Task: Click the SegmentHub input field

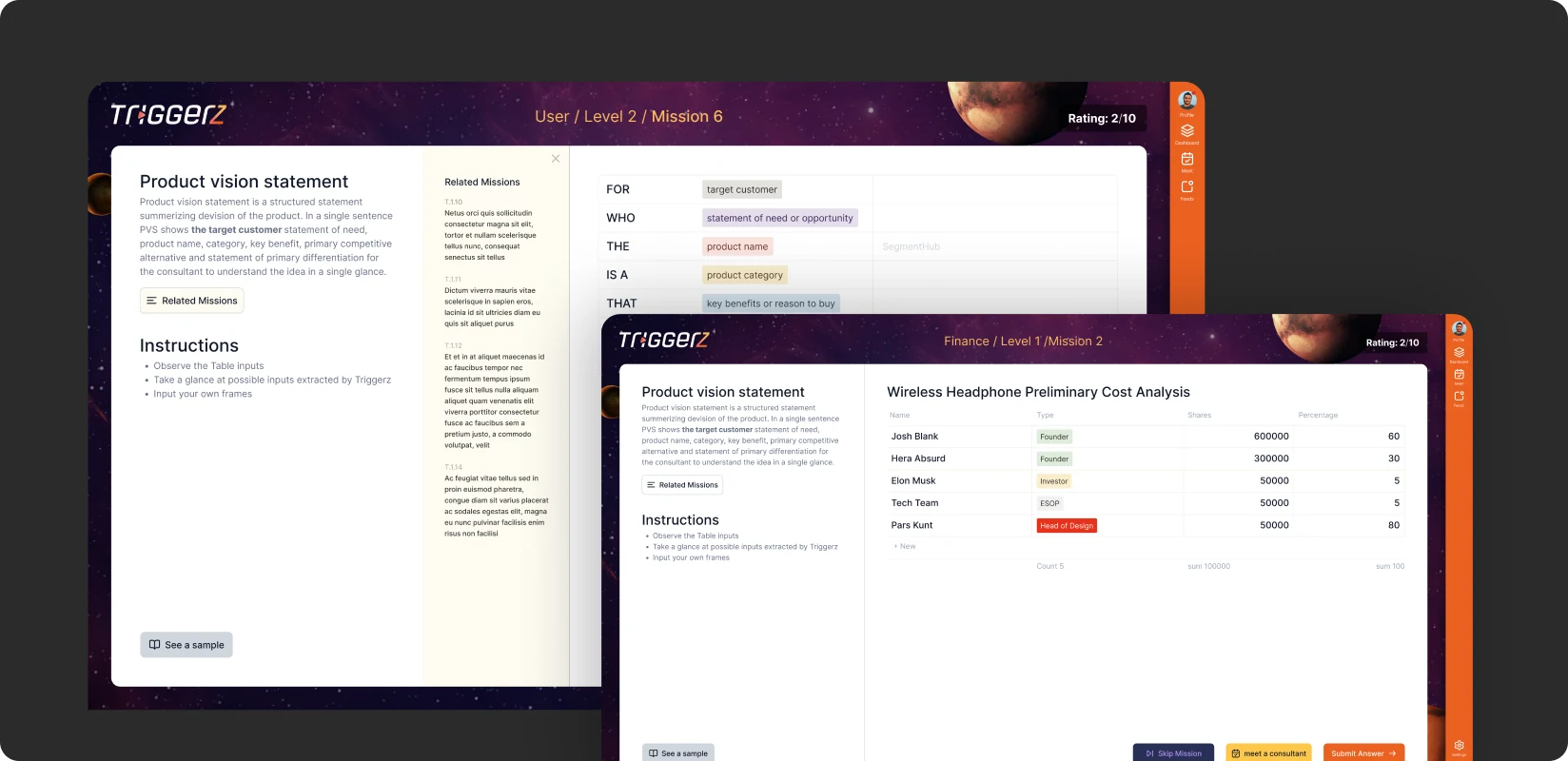Action: [994, 246]
